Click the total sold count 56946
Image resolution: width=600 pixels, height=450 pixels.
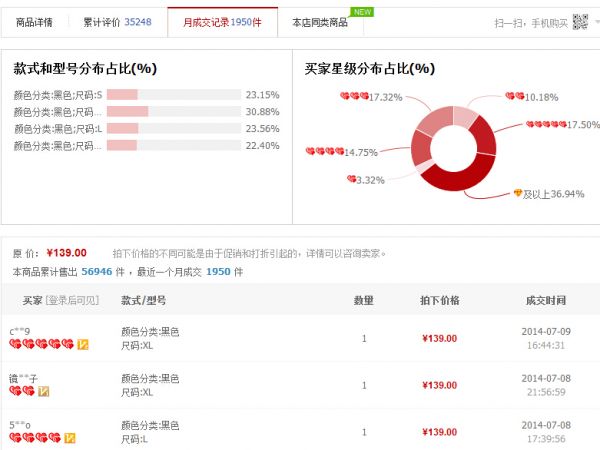click(97, 272)
